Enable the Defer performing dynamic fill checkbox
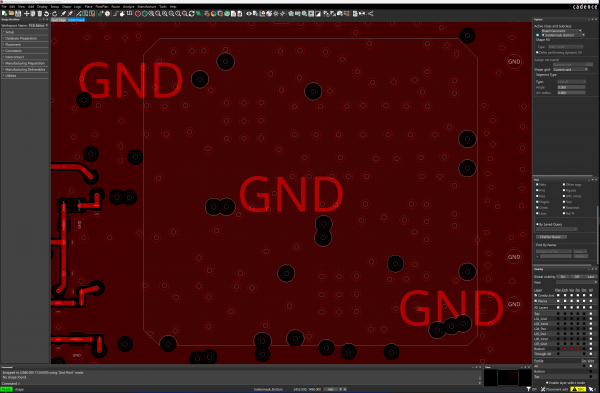This screenshot has width=600, height=393. coord(537,52)
